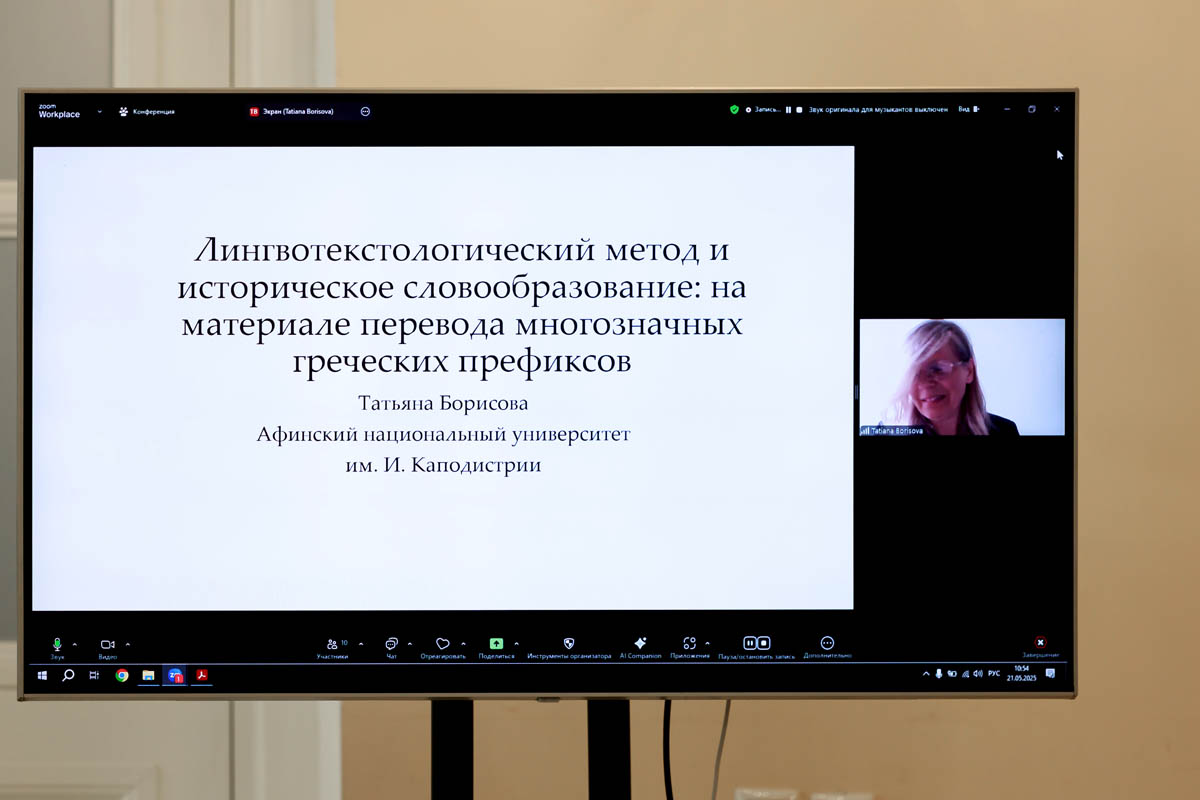Open Google Chrome from the Windows taskbar
1200x800 pixels.
122,675
